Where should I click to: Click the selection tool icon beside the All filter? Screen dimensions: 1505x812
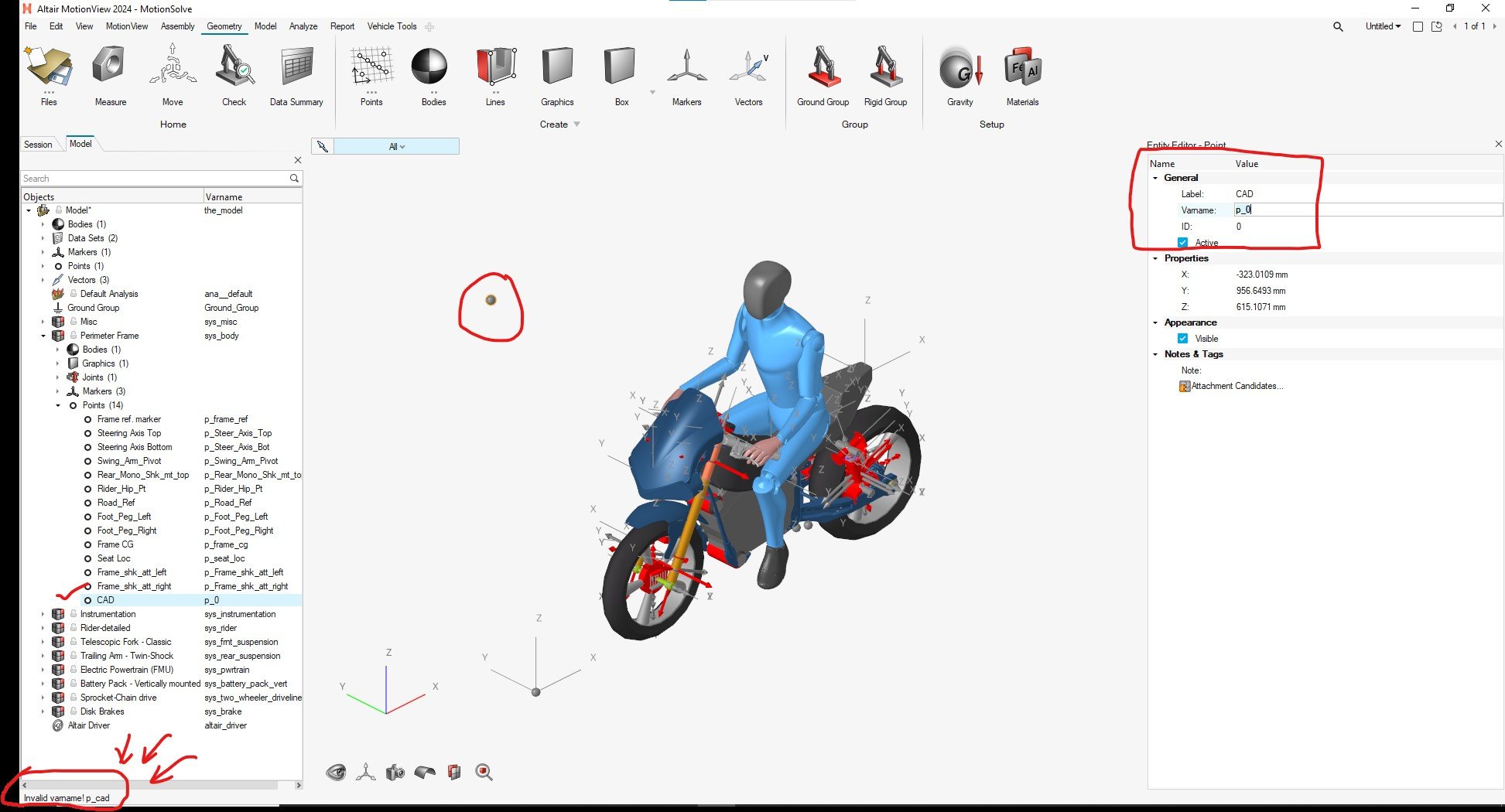click(x=322, y=146)
